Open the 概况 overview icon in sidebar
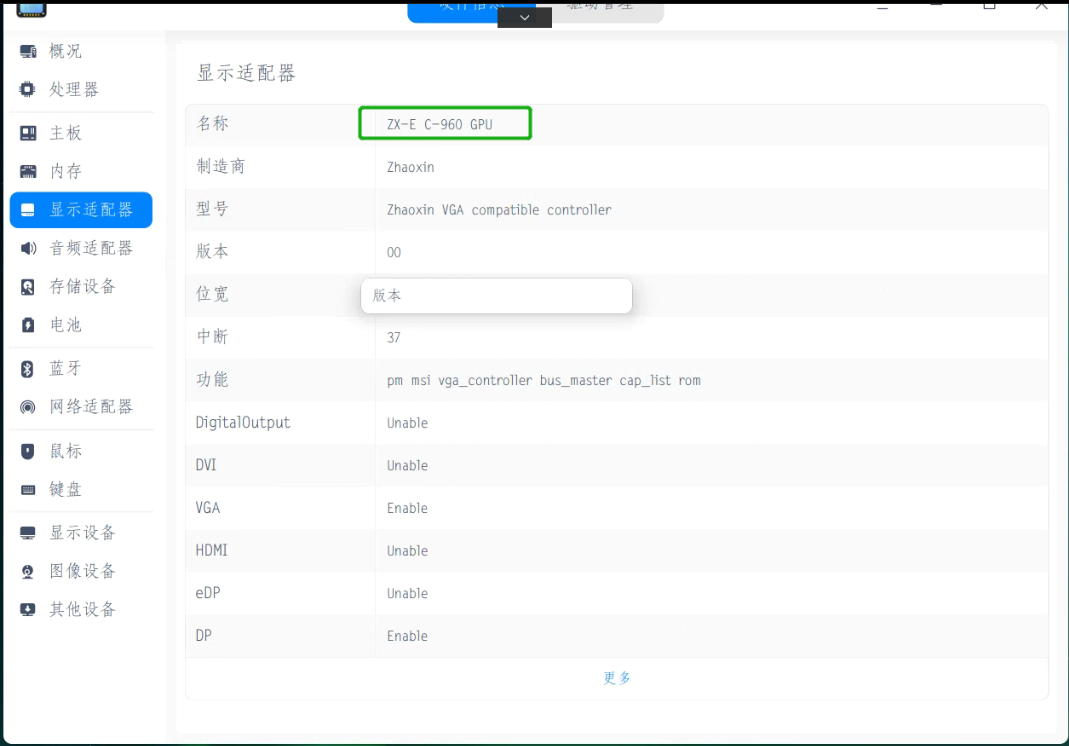 point(28,51)
